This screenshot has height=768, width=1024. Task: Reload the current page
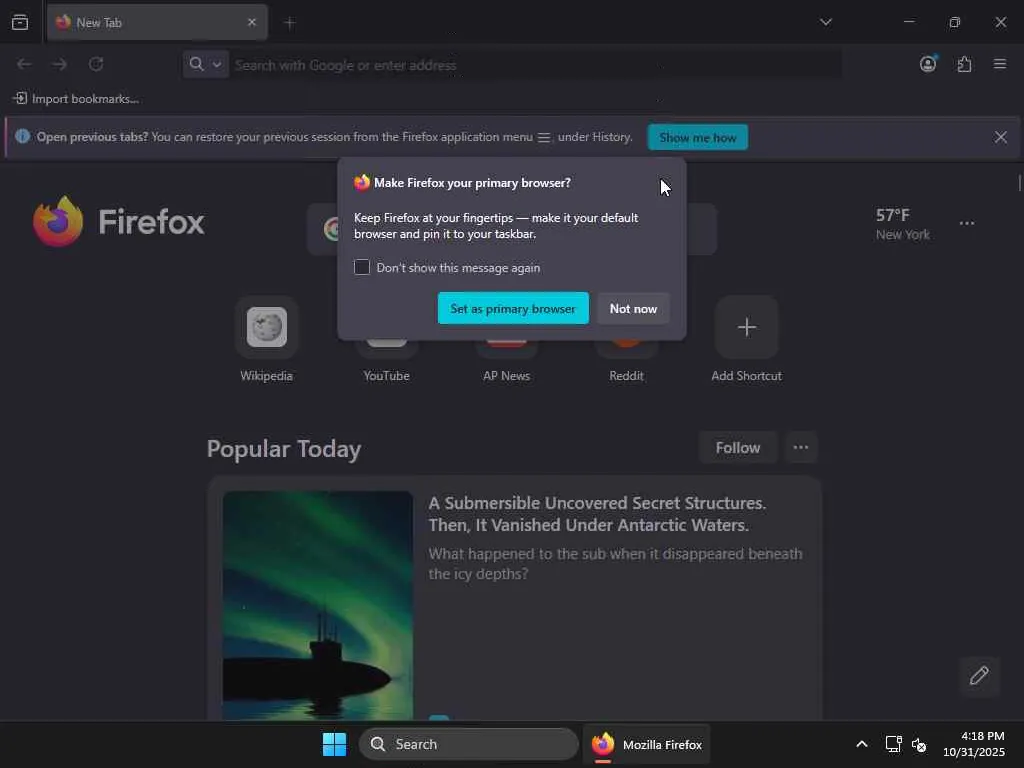click(96, 64)
